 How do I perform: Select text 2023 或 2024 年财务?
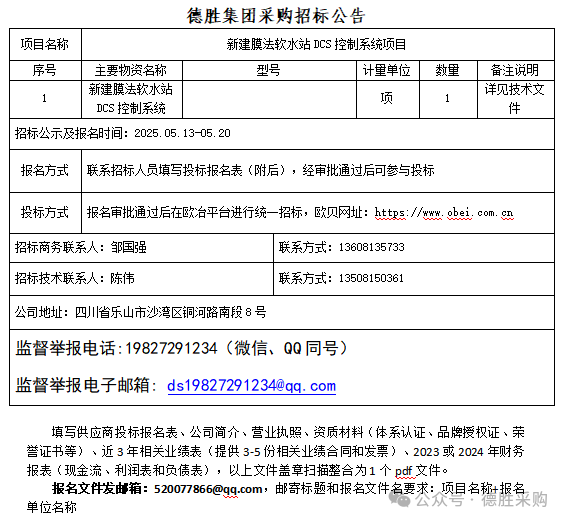(469, 451)
